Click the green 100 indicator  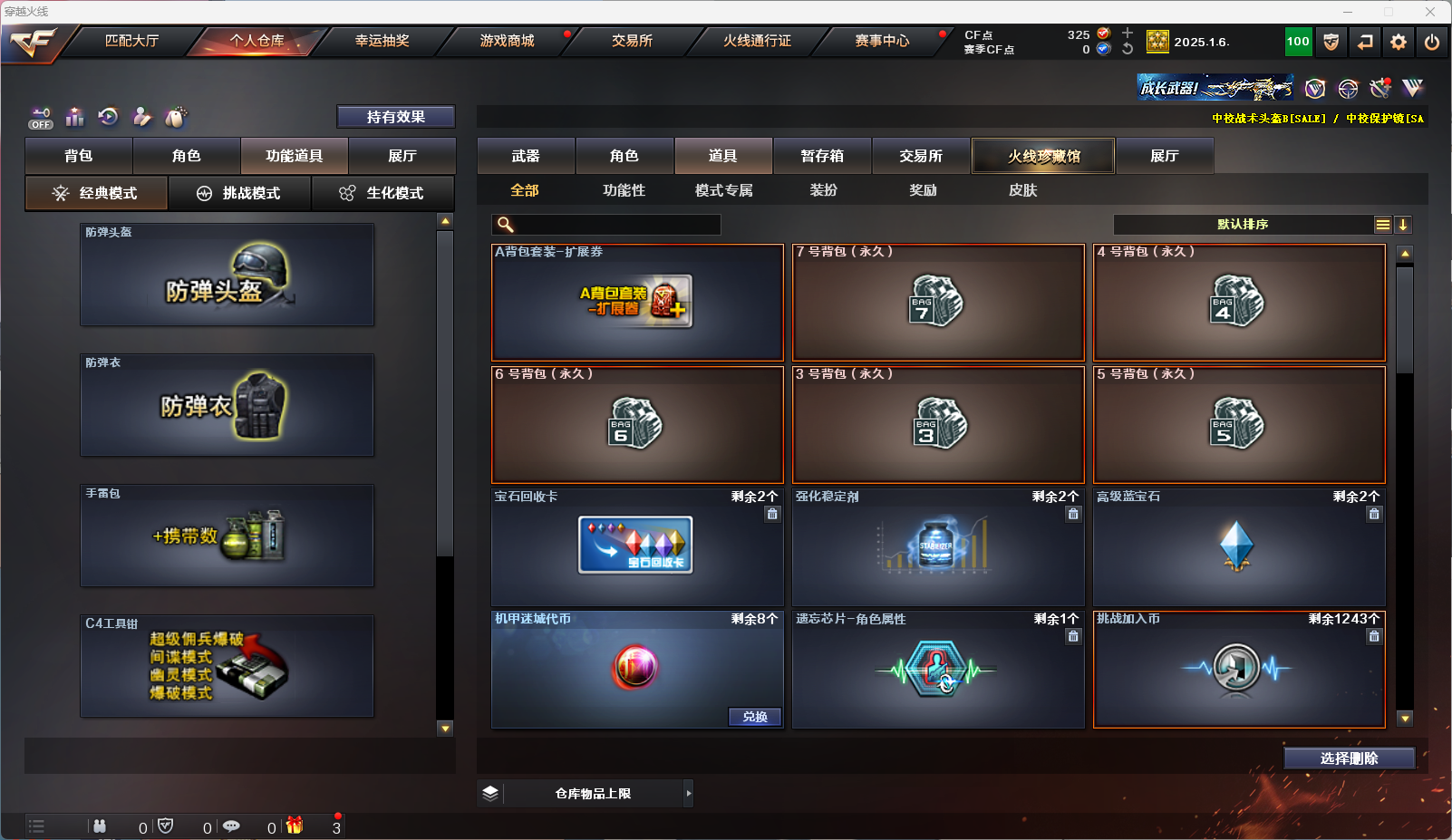[1298, 42]
